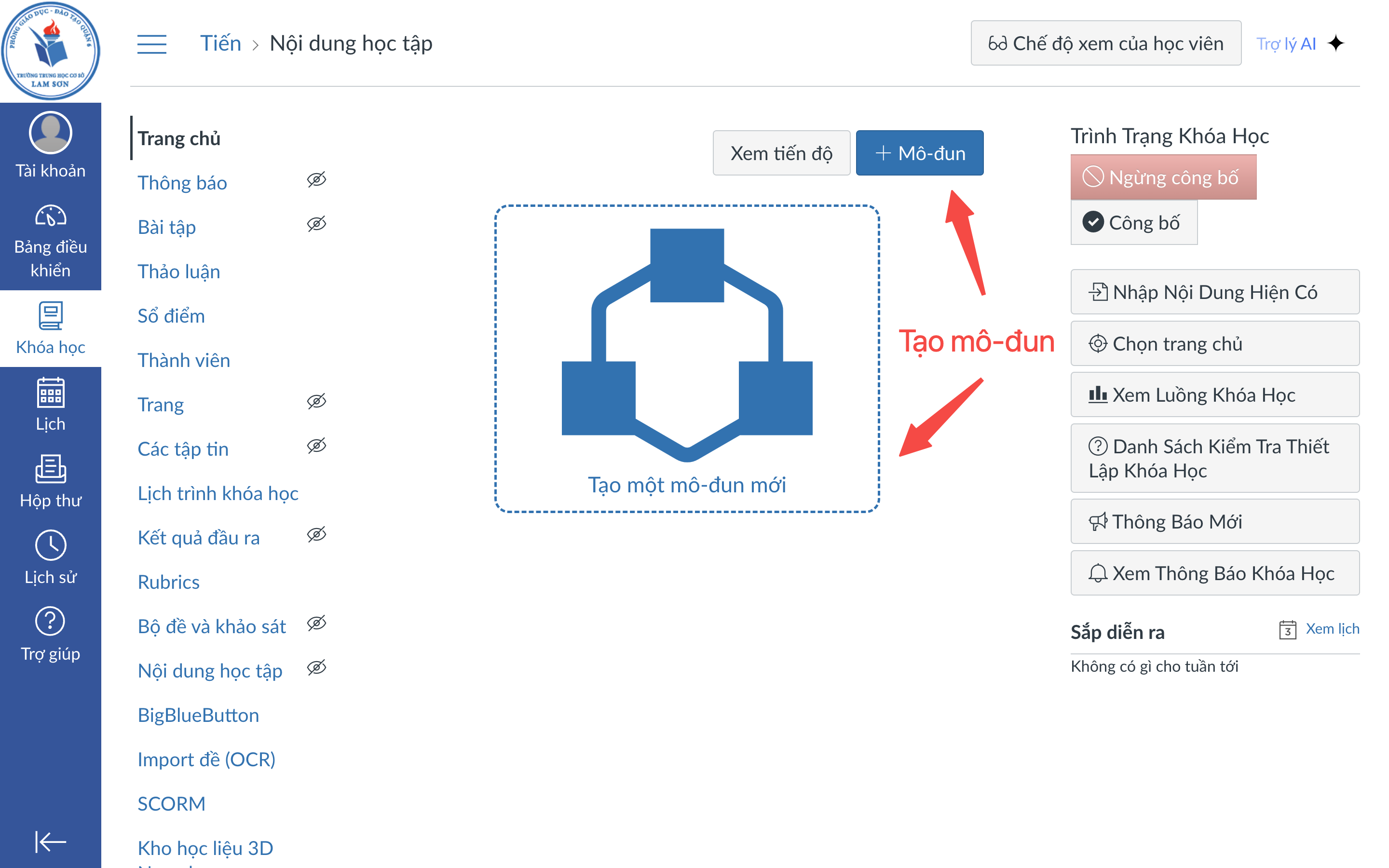This screenshot has width=1389, height=868.
Task: Click the Xem tiến độ button
Action: (781, 153)
